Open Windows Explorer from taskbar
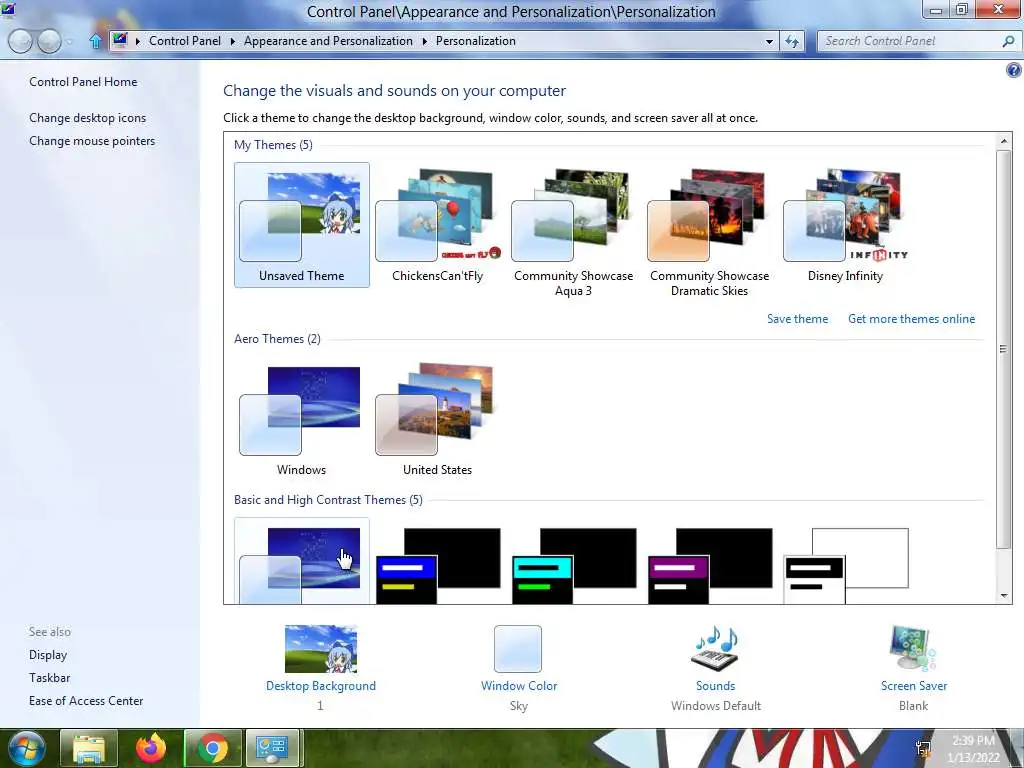Screen dimensions: 1024x768 pyautogui.click(x=89, y=748)
